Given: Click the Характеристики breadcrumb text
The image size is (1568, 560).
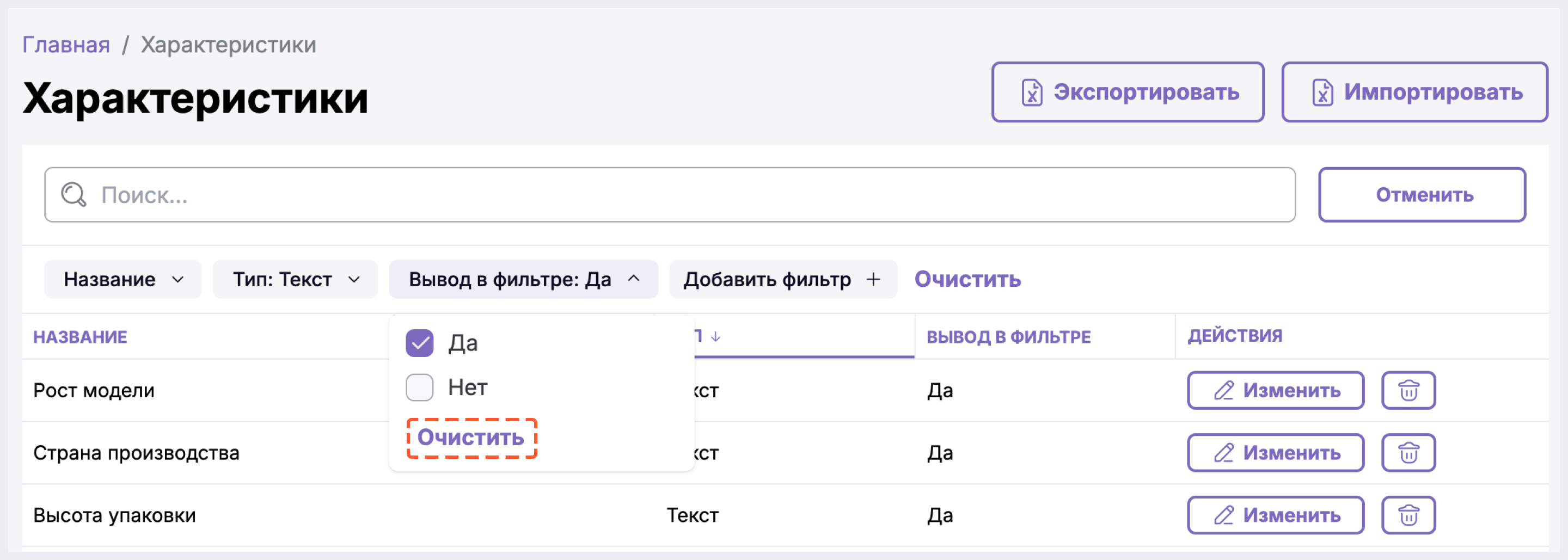Looking at the screenshot, I should 228,45.
